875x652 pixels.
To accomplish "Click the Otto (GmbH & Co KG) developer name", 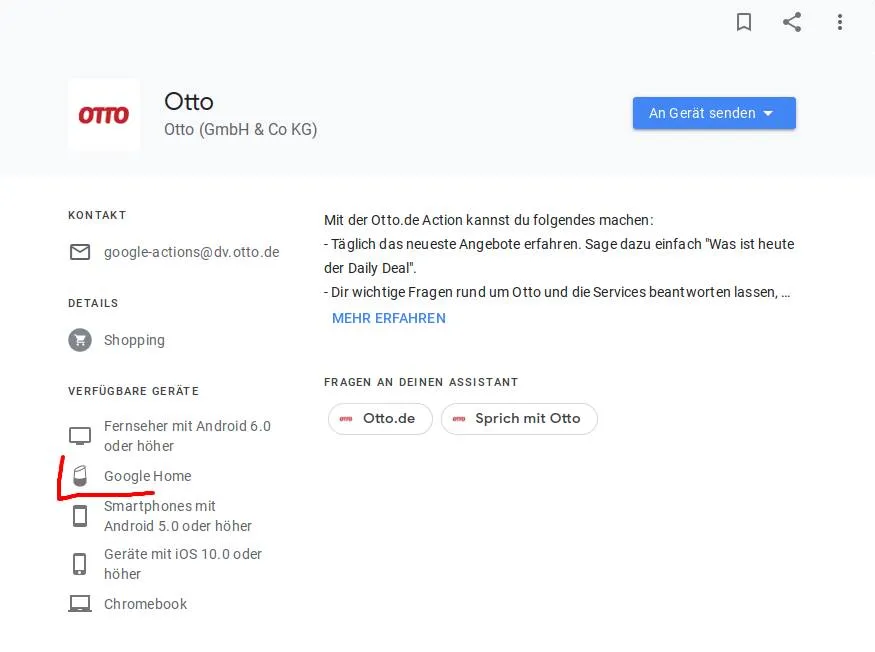I will coord(241,130).
